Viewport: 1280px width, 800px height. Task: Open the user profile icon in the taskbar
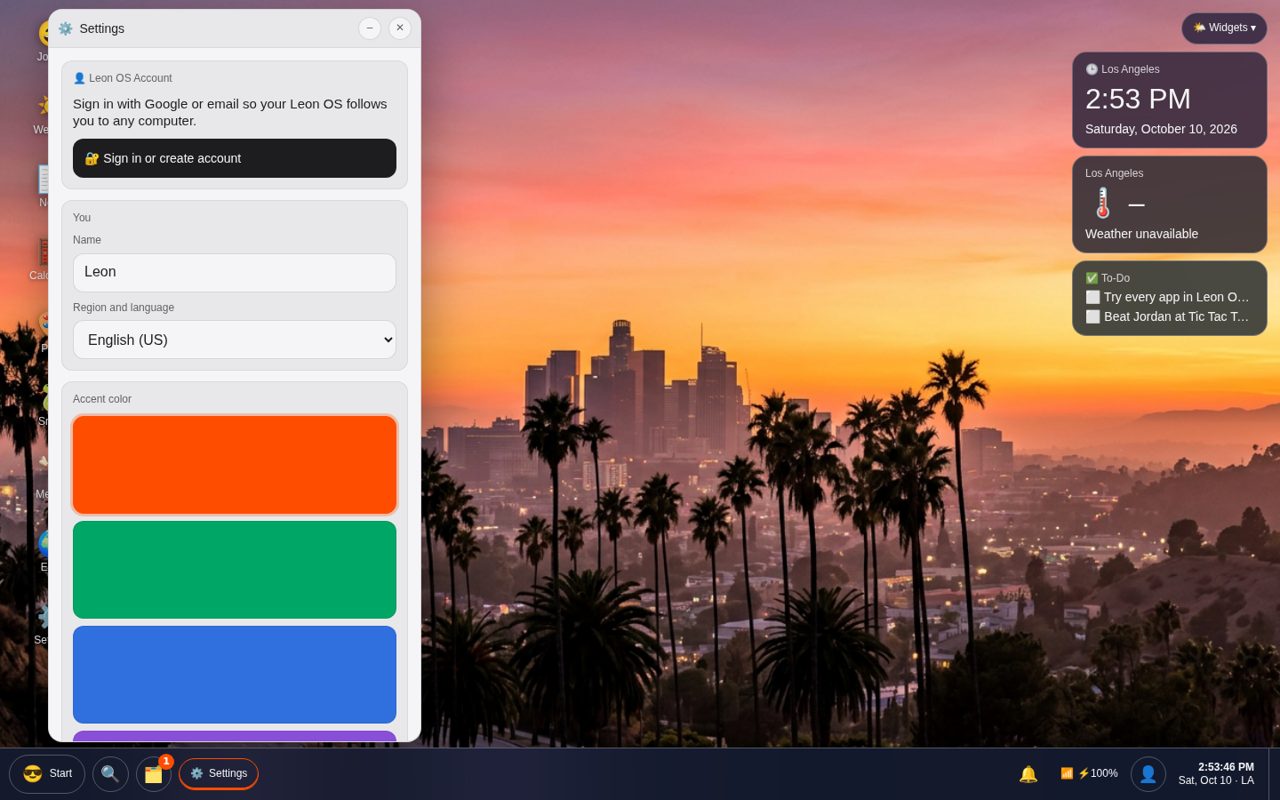pyautogui.click(x=1148, y=774)
